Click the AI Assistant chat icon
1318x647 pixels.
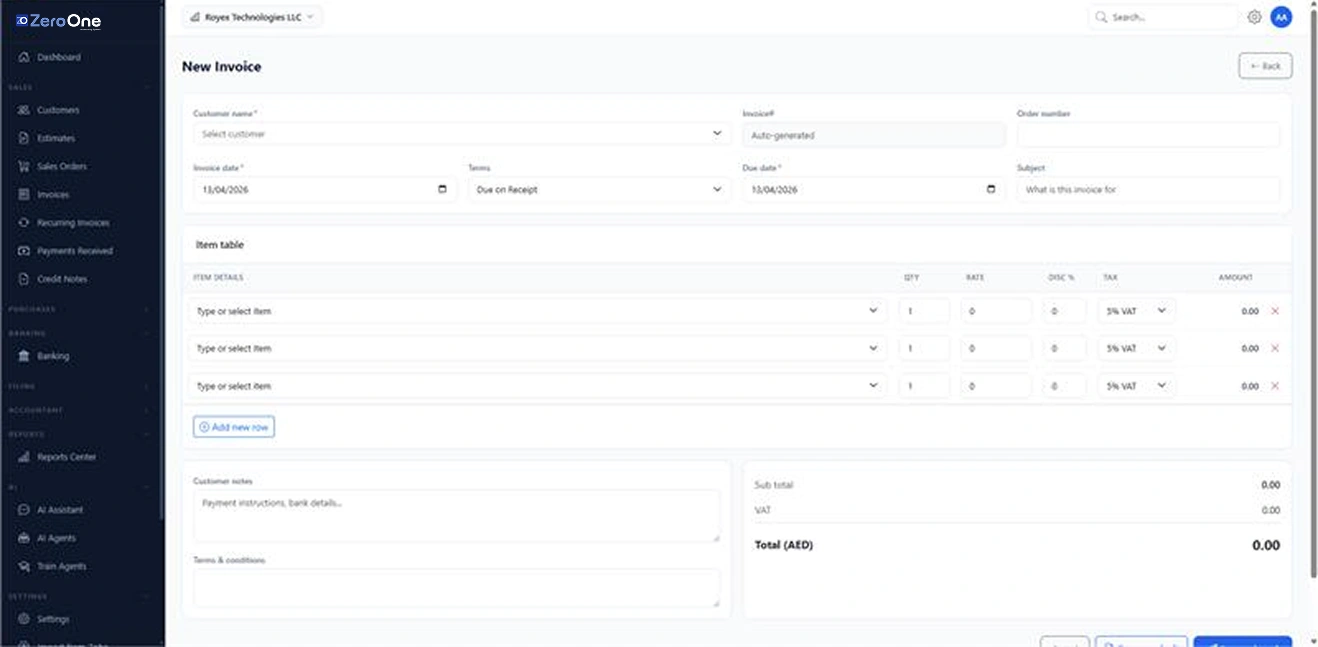click(24, 510)
